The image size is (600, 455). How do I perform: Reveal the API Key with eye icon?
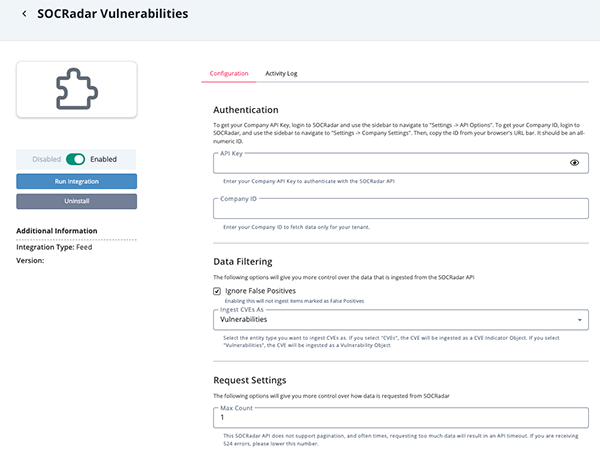coord(575,162)
